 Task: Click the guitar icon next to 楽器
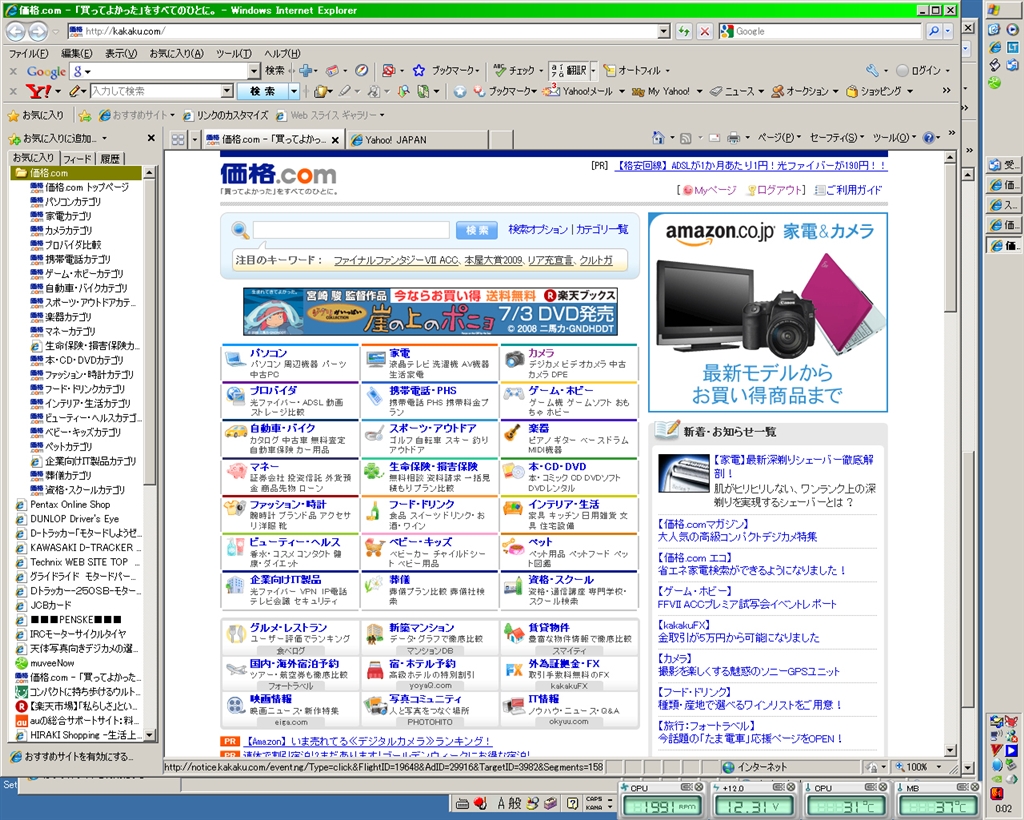coord(514,432)
